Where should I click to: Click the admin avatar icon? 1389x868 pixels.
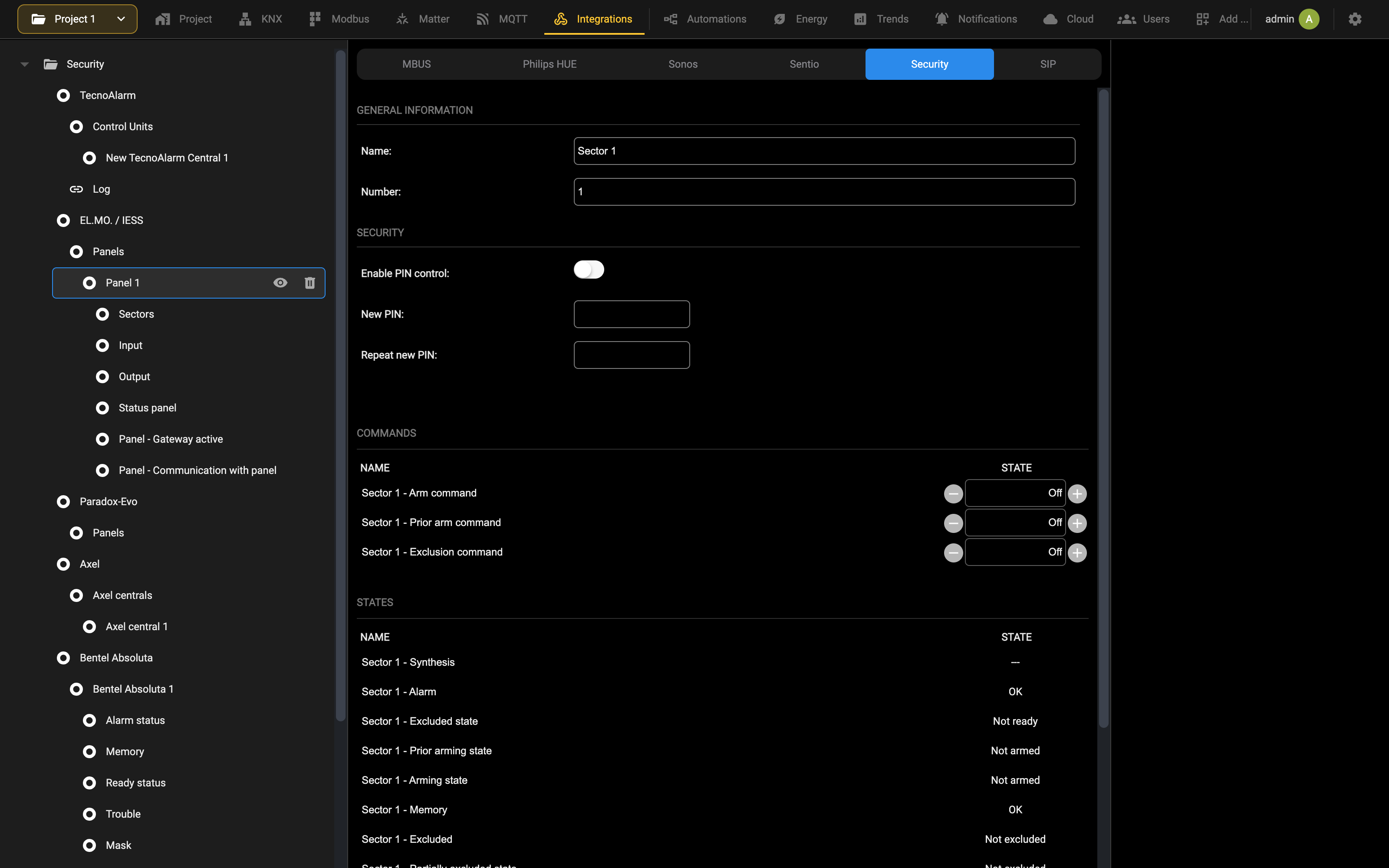tap(1309, 19)
